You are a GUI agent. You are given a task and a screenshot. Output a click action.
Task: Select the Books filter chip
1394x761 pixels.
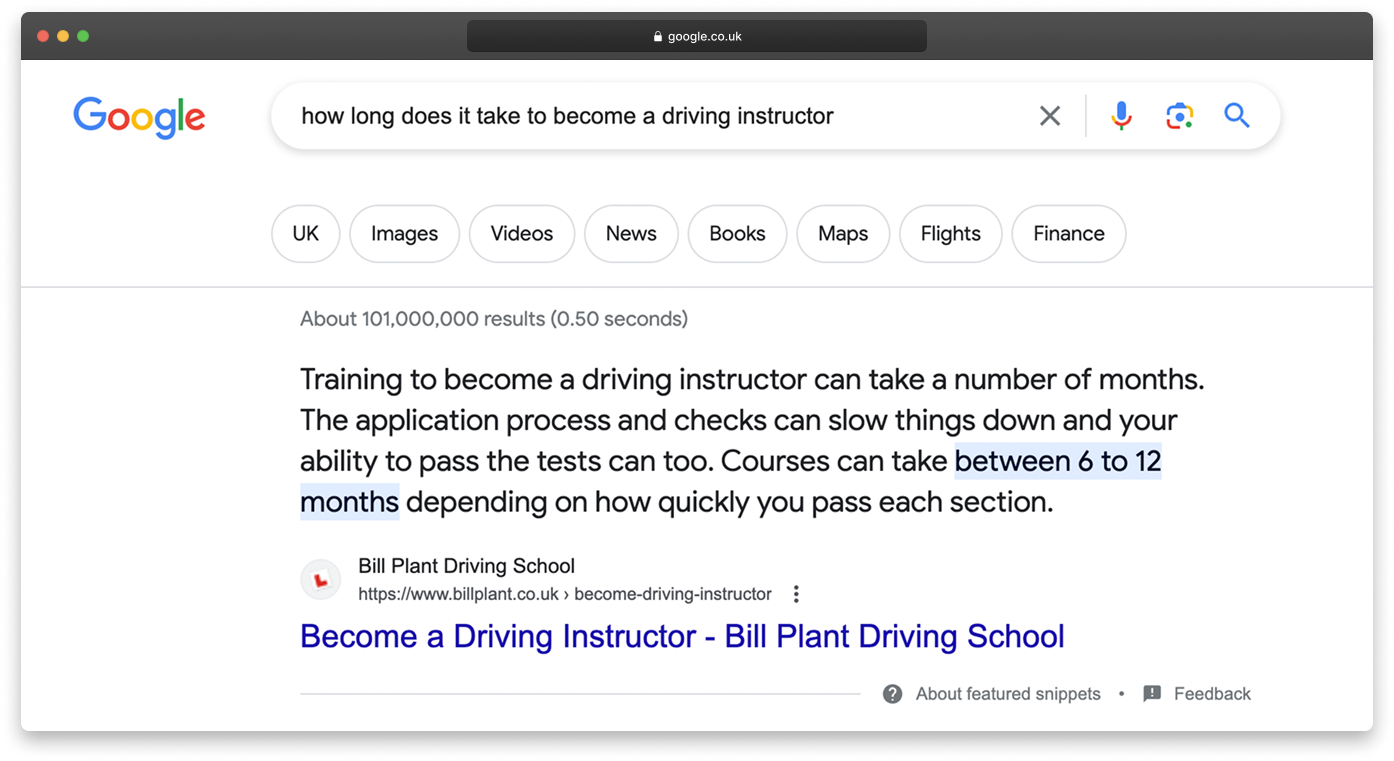tap(737, 234)
